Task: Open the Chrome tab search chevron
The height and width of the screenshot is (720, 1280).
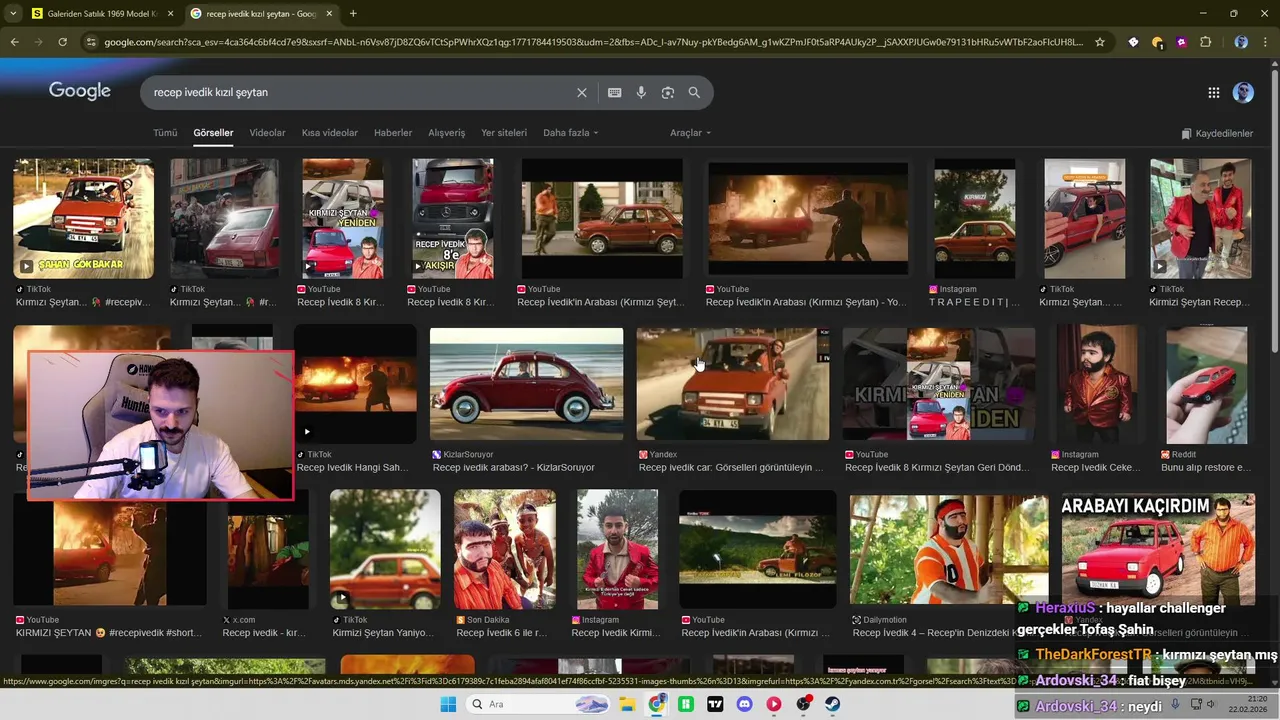Action: click(x=14, y=13)
